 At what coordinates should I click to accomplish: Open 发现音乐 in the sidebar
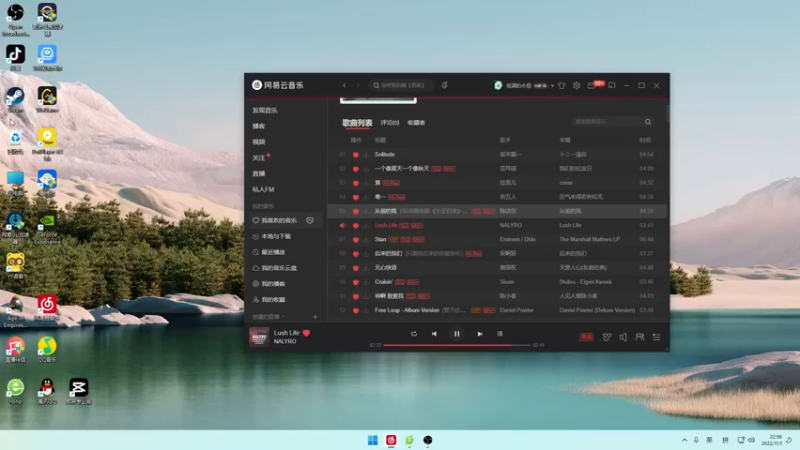pyautogui.click(x=265, y=110)
